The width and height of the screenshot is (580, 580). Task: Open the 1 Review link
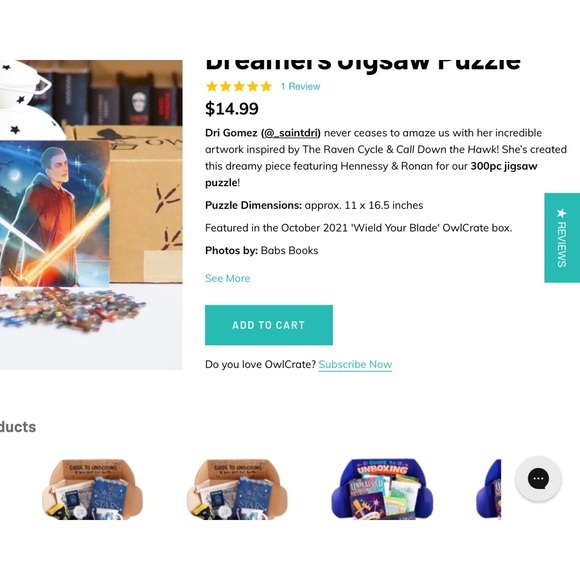tap(300, 86)
